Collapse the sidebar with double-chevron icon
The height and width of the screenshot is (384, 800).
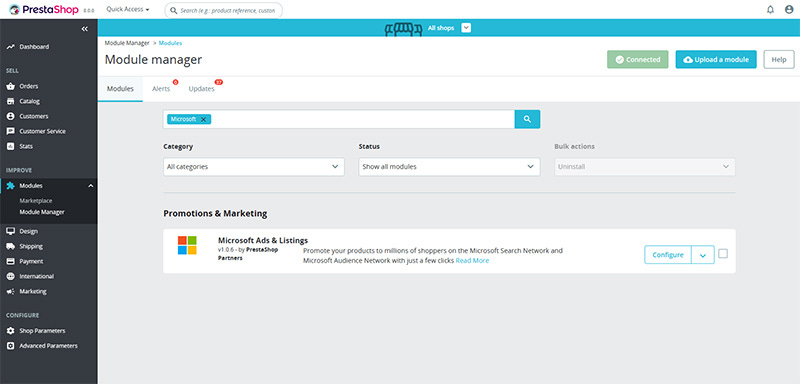(x=85, y=29)
